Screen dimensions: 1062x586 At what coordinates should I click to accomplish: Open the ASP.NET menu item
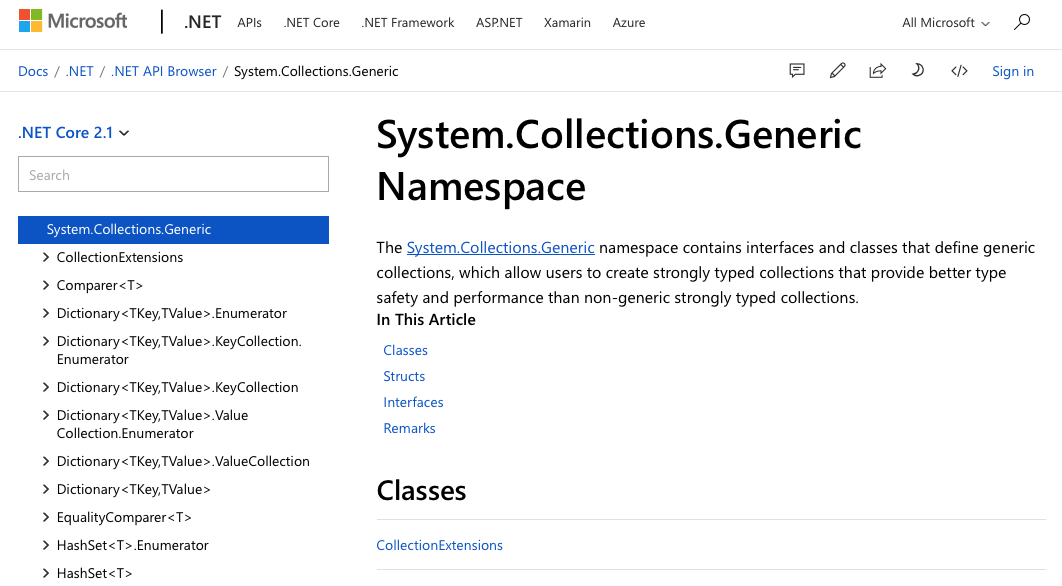point(499,22)
